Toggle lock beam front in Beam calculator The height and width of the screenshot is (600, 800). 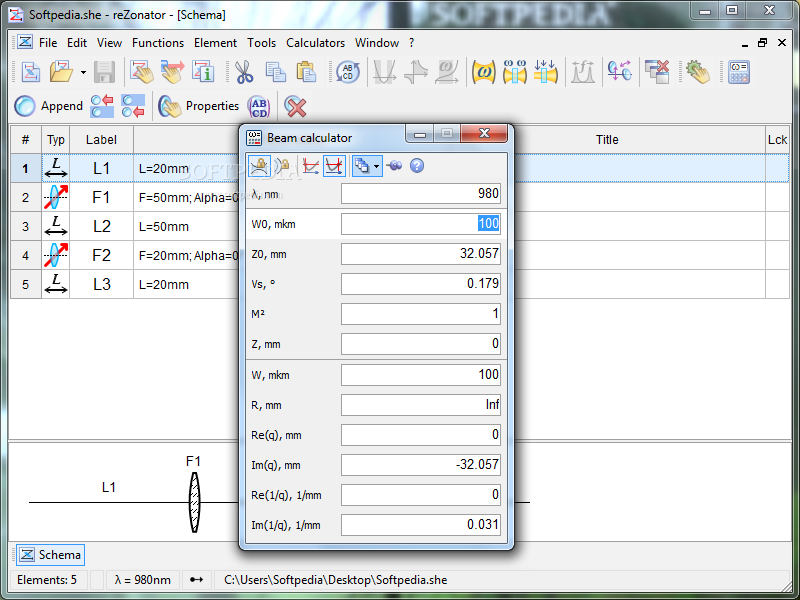282,166
